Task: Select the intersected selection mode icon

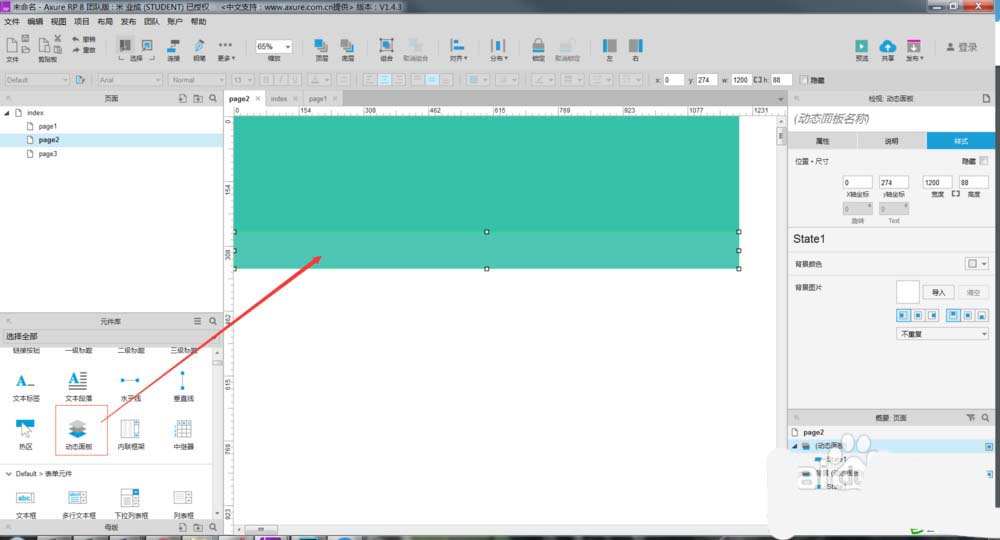Action: [126, 45]
